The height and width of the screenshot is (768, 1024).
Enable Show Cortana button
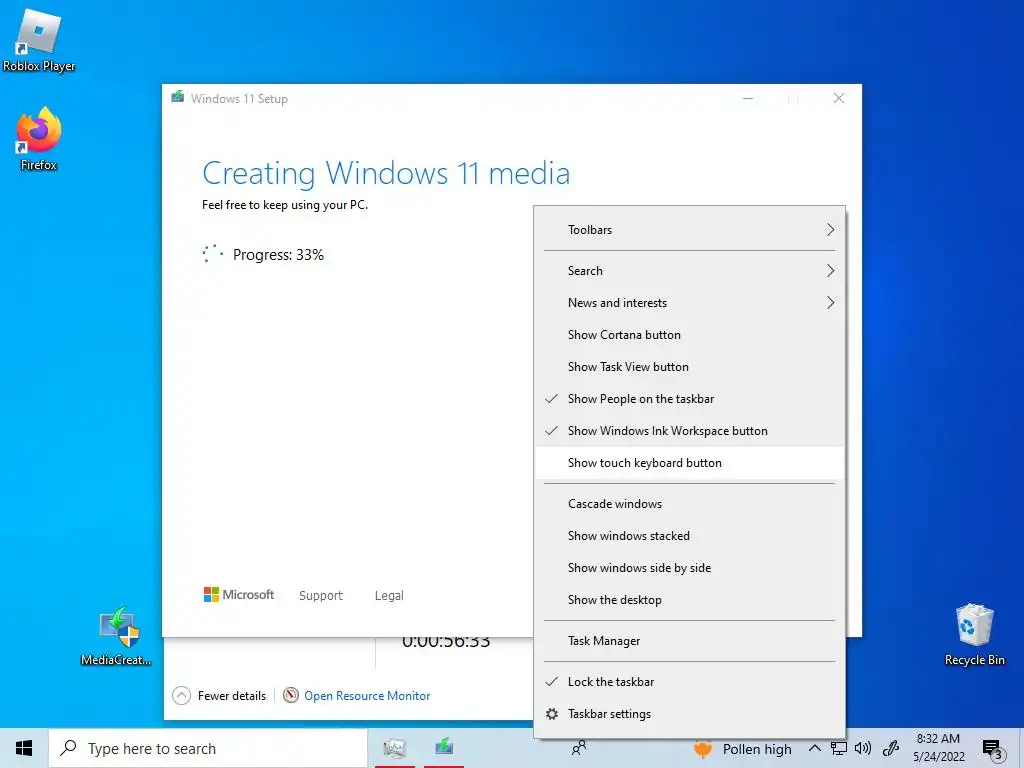tap(690, 334)
